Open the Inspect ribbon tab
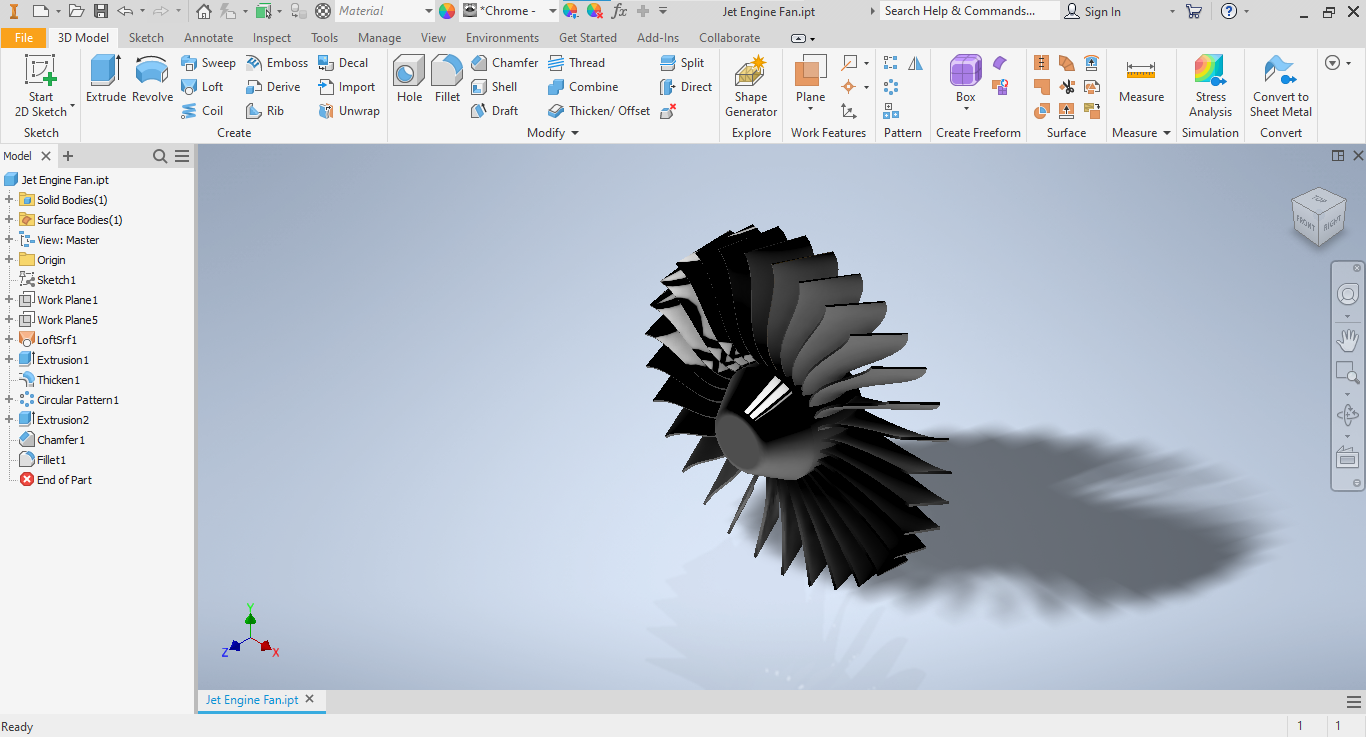This screenshot has height=737, width=1366. point(272,38)
